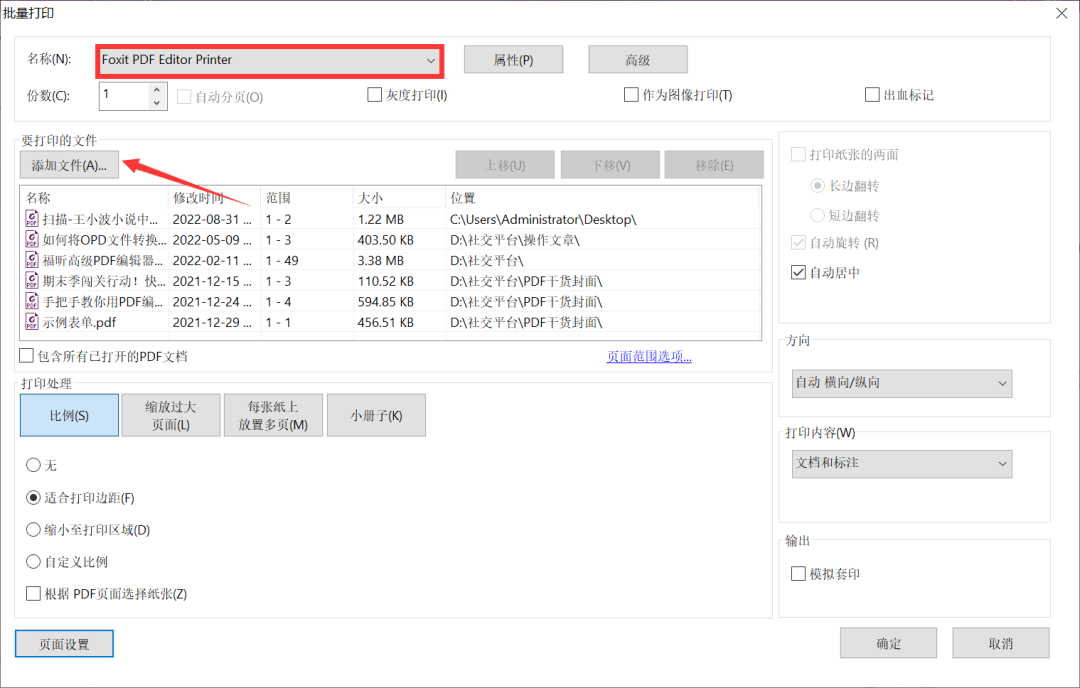This screenshot has height=688, width=1080.
Task: Click PDF icon of 期末季闯关行动 file
Action: [x=32, y=281]
